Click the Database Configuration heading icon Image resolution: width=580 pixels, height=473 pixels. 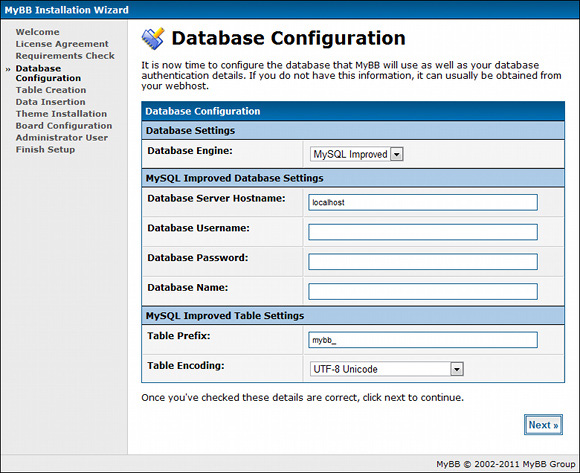(x=153, y=38)
